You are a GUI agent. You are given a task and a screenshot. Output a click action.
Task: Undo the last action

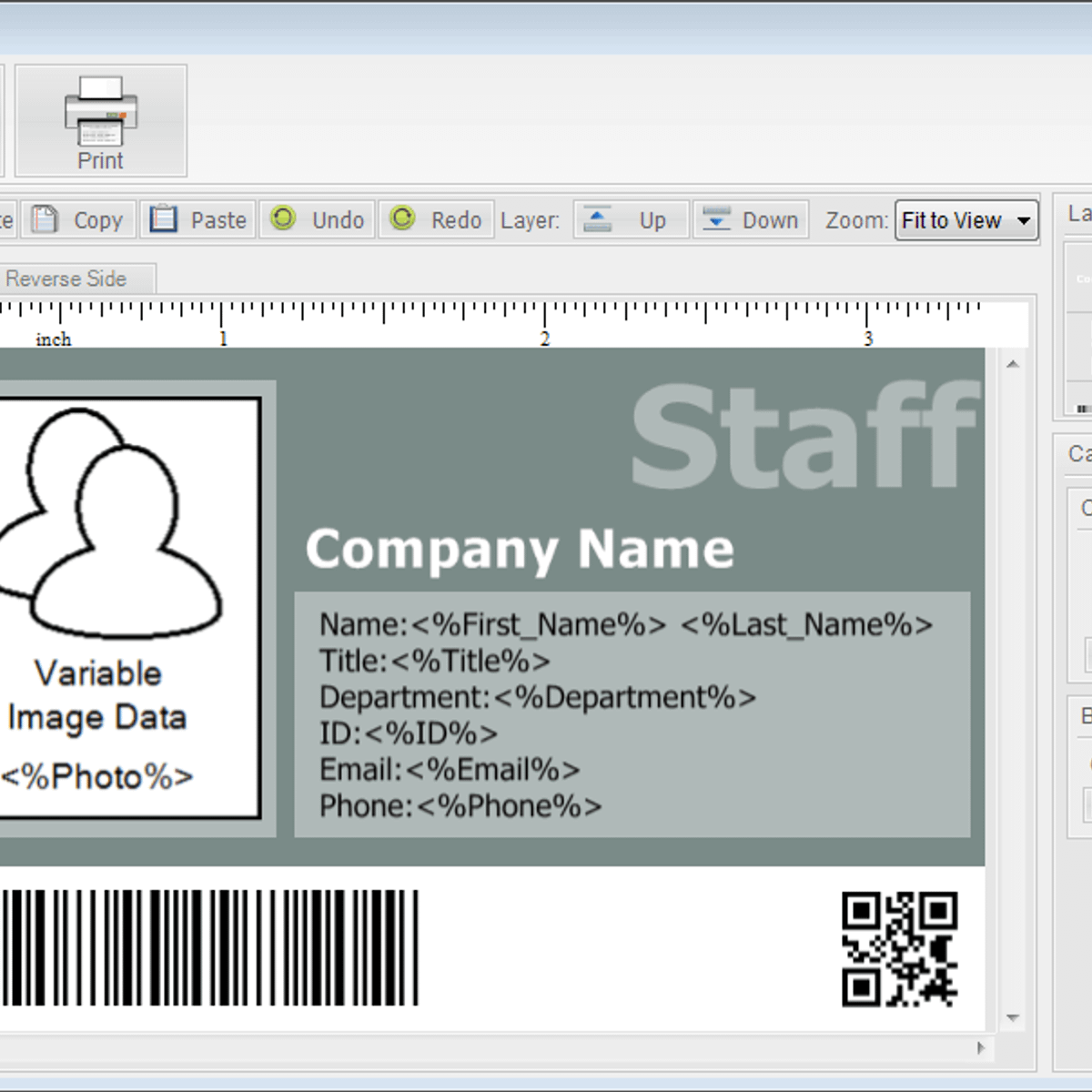coord(318,219)
